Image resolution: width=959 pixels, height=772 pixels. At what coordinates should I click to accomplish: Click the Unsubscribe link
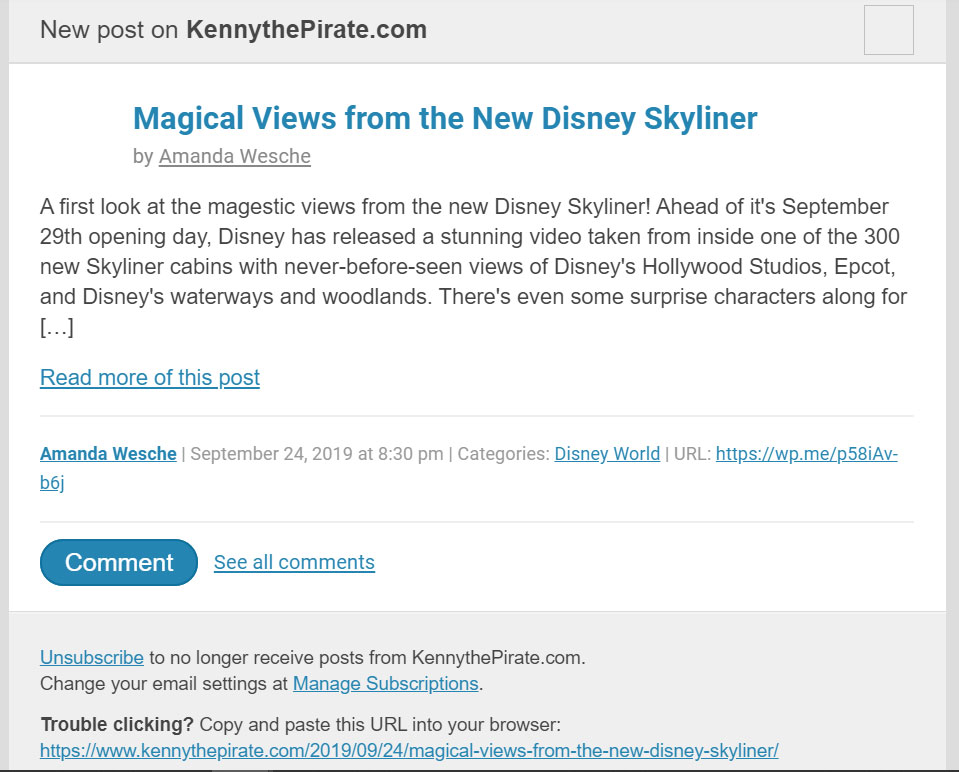[92, 658]
